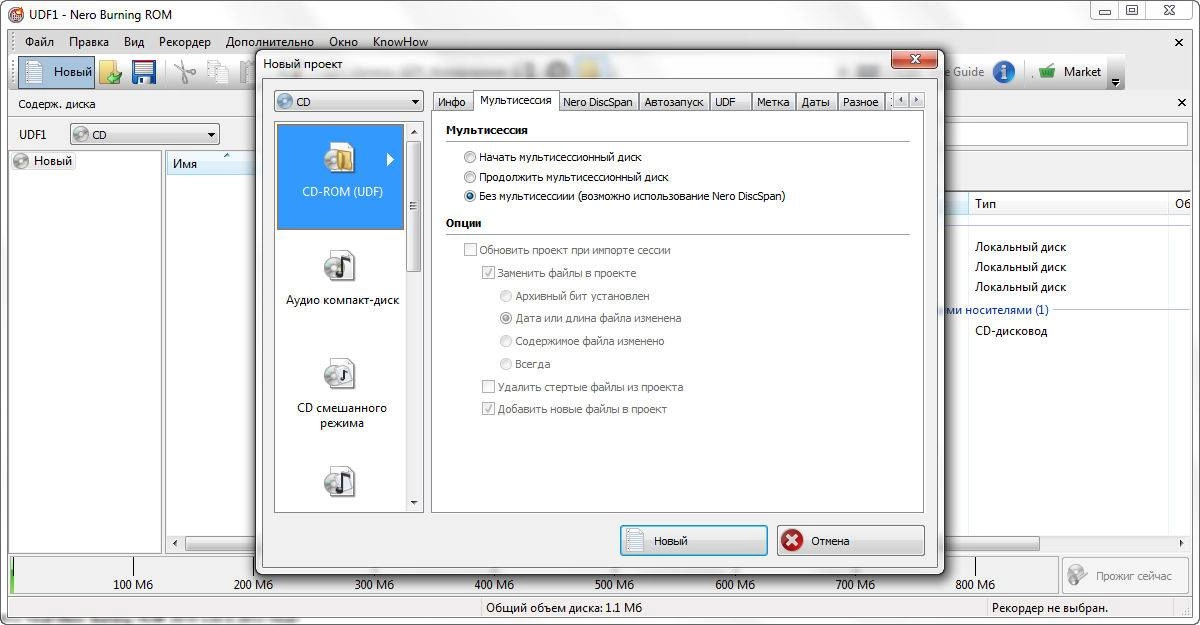Choose Дата или длина файла изменена option

coord(506,318)
